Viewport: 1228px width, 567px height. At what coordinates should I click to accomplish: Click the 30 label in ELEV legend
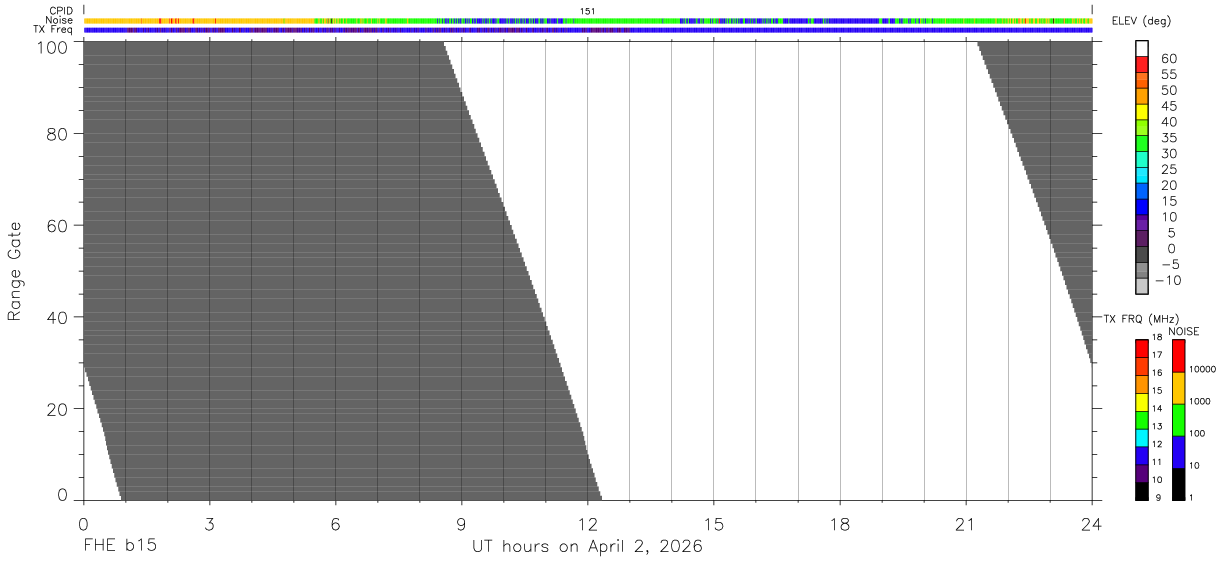click(x=1168, y=153)
